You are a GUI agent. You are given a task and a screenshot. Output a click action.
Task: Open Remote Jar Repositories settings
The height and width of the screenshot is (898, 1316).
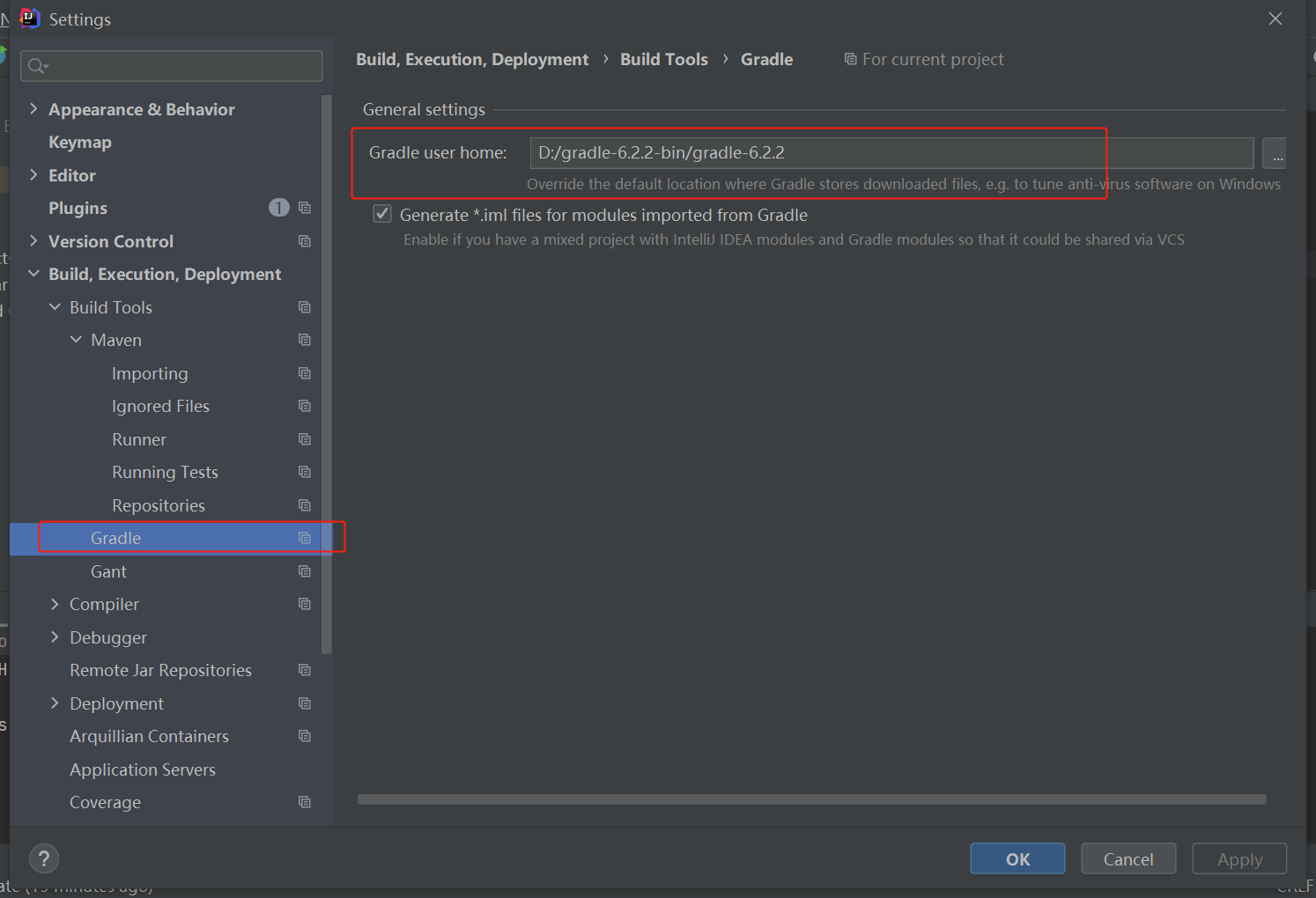(160, 671)
